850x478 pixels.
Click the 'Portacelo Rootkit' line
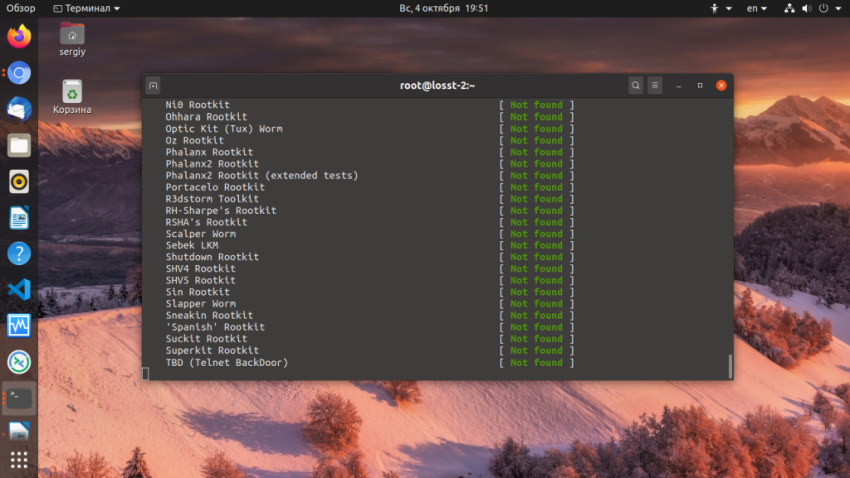[x=215, y=187]
